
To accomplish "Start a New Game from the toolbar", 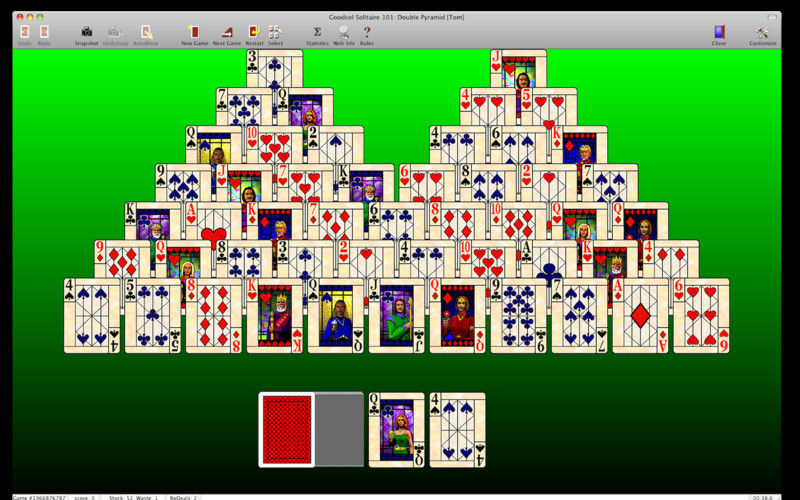I will pos(194,32).
